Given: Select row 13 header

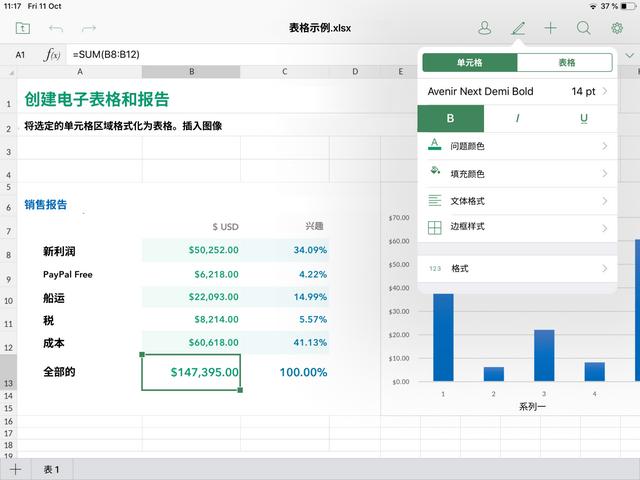Looking at the screenshot, I should (x=9, y=372).
